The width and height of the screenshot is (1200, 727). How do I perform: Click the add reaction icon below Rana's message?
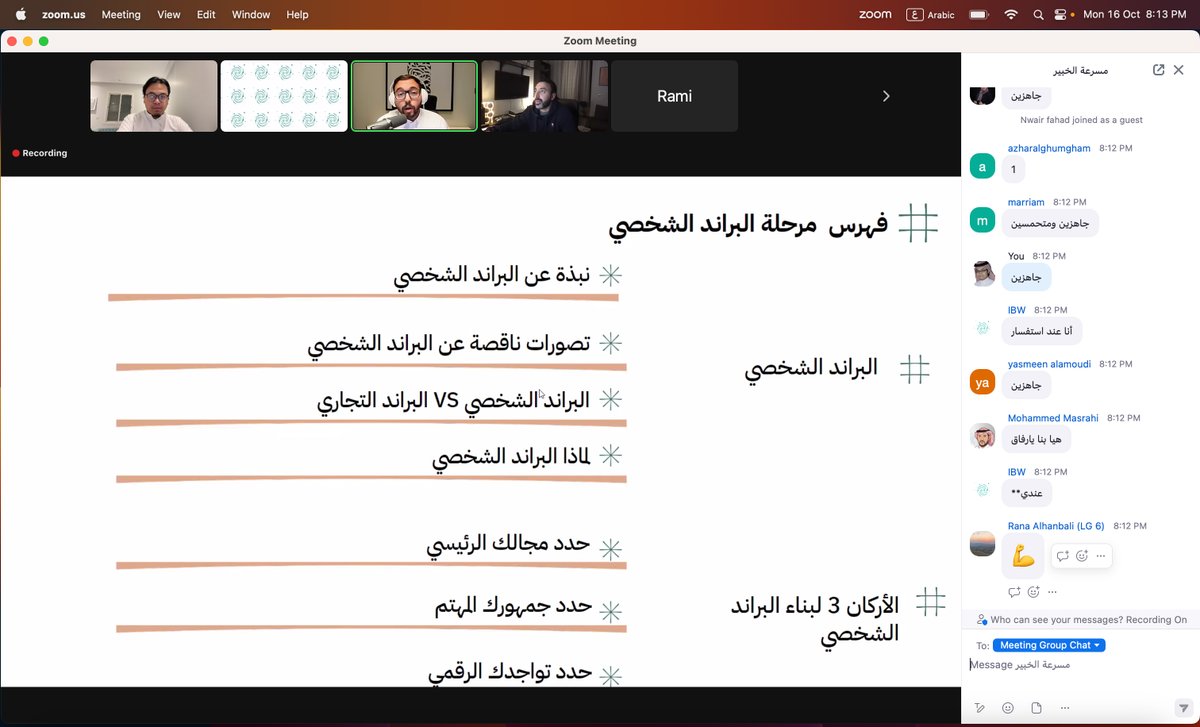[1033, 591]
